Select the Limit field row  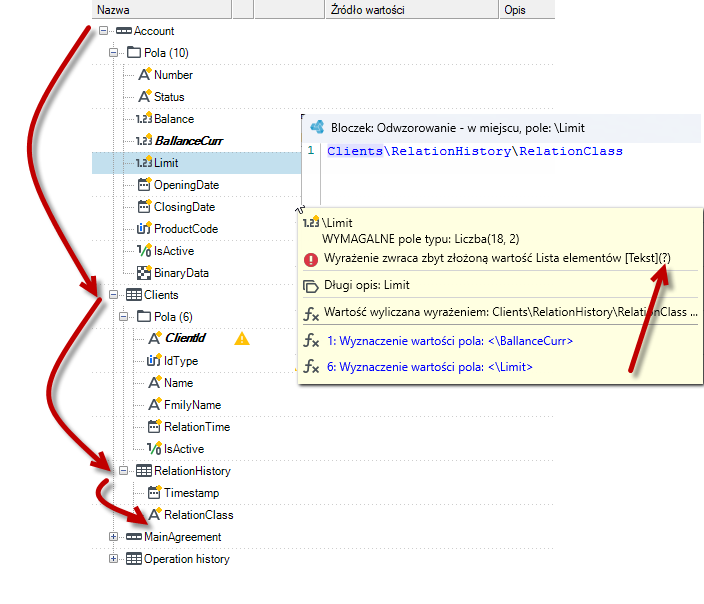click(197, 163)
